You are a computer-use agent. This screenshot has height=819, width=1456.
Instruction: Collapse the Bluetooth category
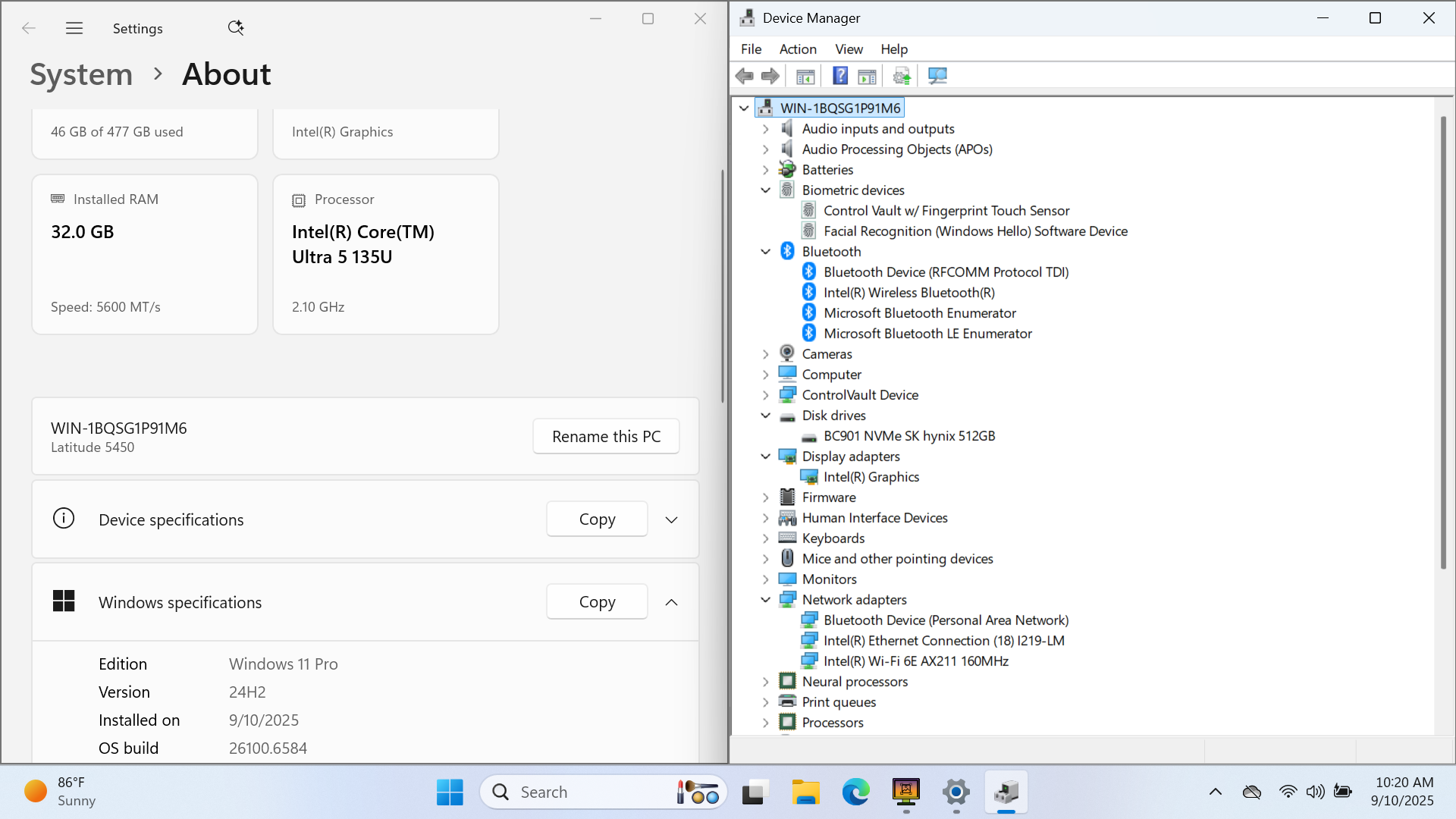tap(766, 252)
